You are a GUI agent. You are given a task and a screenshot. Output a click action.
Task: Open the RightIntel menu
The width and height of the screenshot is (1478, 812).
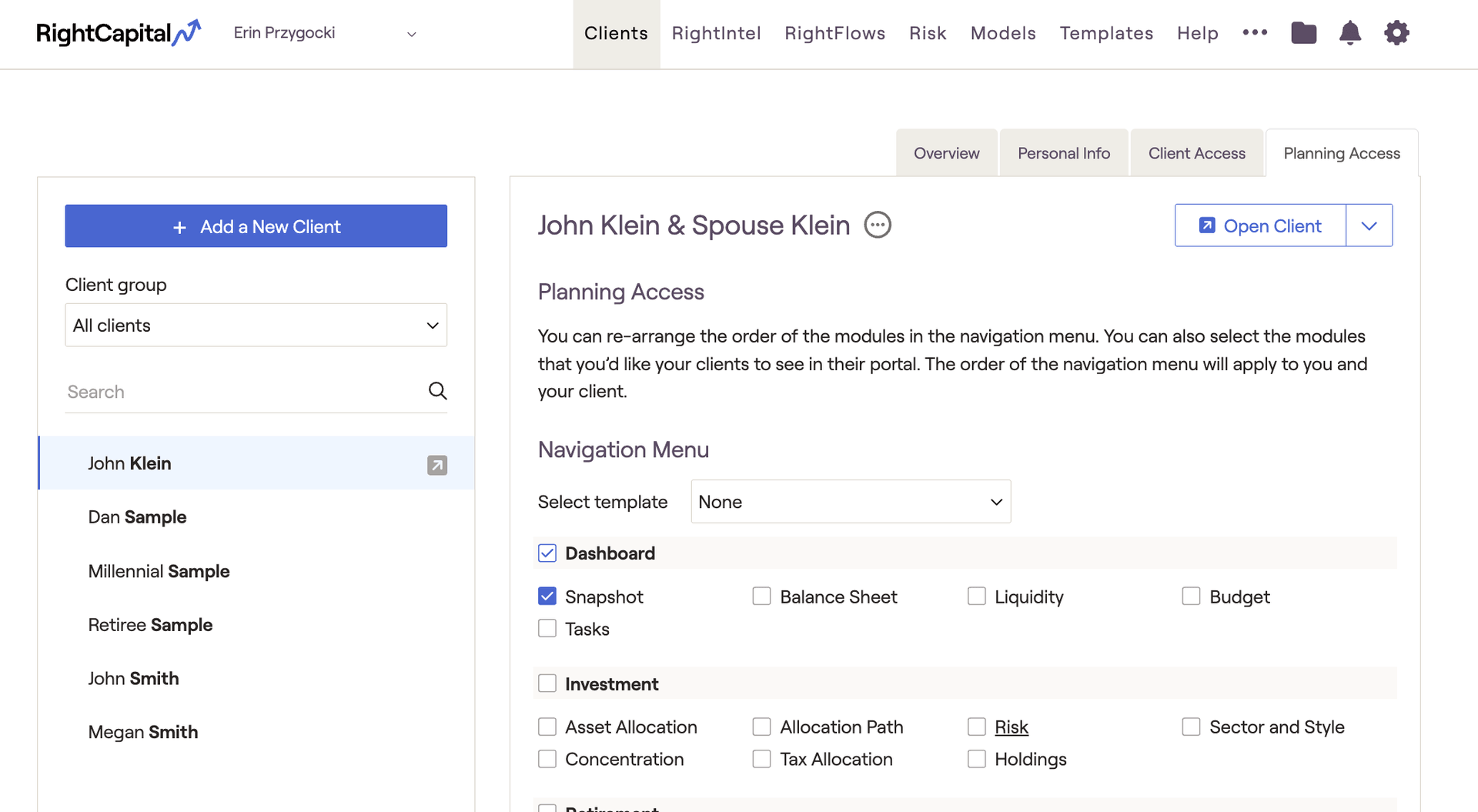pos(716,34)
